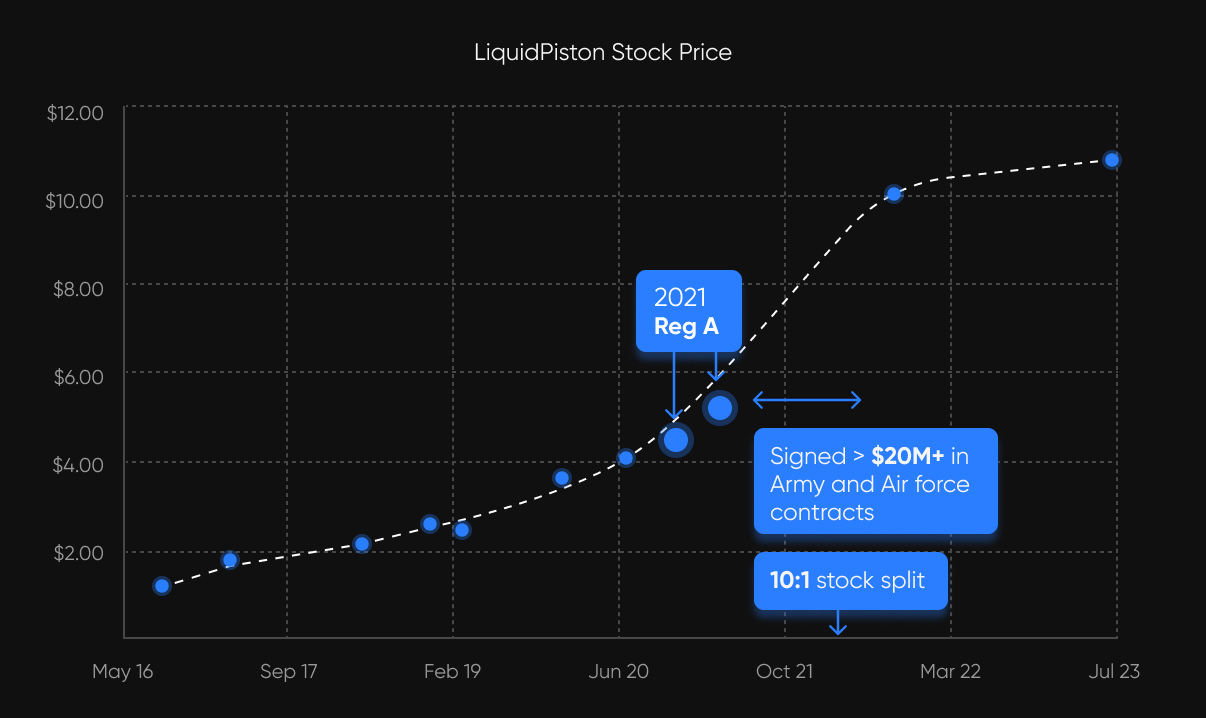Screen dimensions: 1206x718
Task: Click the double-headed horizontal arrow
Action: pos(807,400)
